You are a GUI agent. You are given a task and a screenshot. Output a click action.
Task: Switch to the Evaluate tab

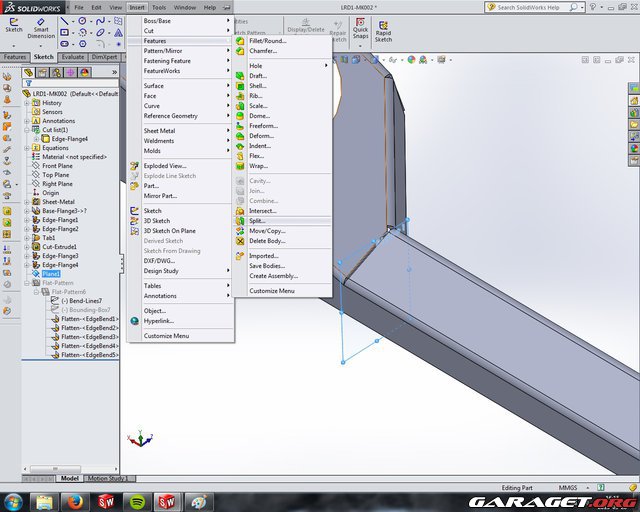(73, 57)
